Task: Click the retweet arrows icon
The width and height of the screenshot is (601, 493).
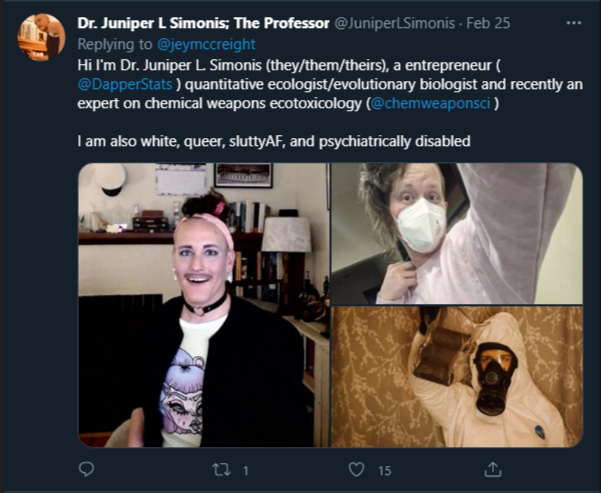Action: point(222,470)
